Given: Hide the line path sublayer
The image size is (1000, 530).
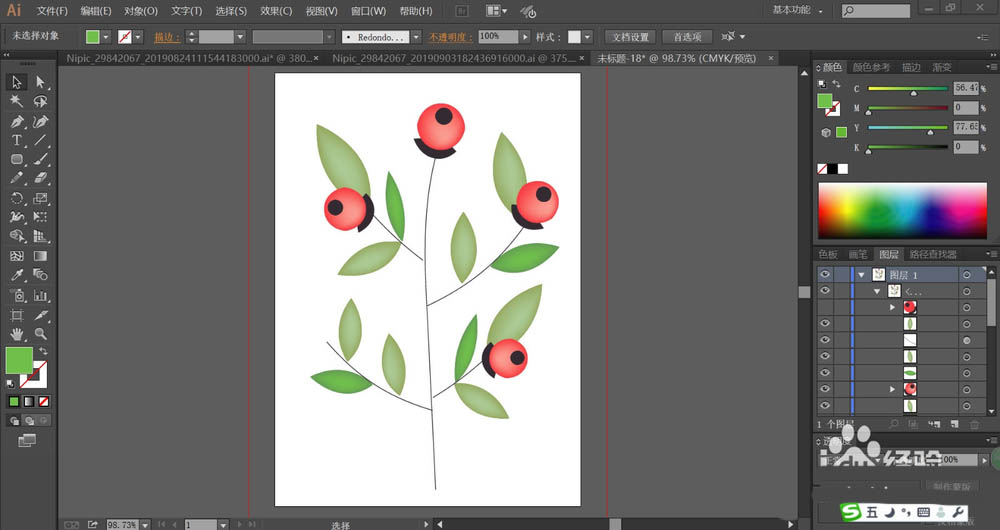Looking at the screenshot, I should click(825, 340).
